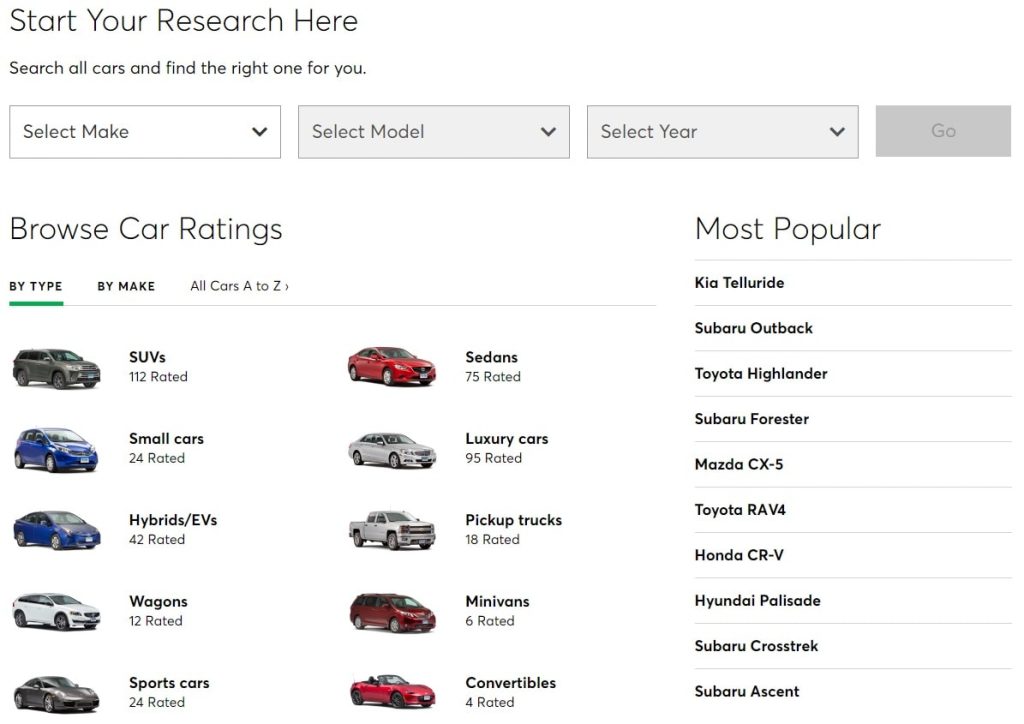The image size is (1024, 724).
Task: Click the silver Luxury cars thumbnail
Action: pyautogui.click(x=392, y=449)
